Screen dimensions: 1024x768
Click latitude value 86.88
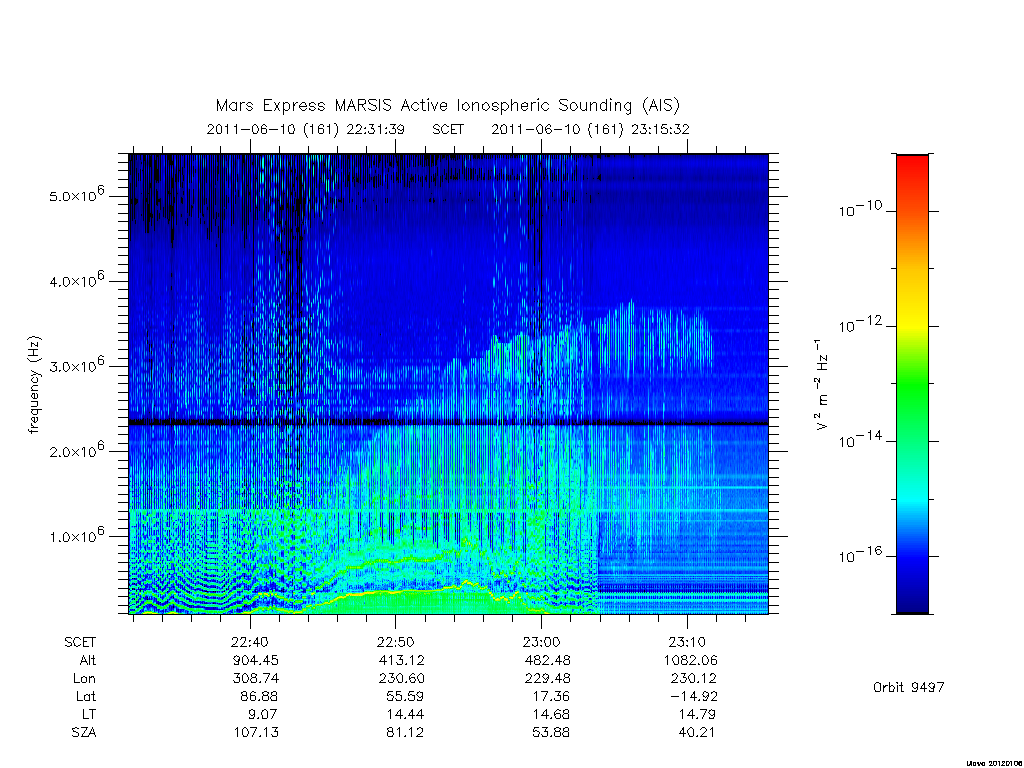[259, 696]
